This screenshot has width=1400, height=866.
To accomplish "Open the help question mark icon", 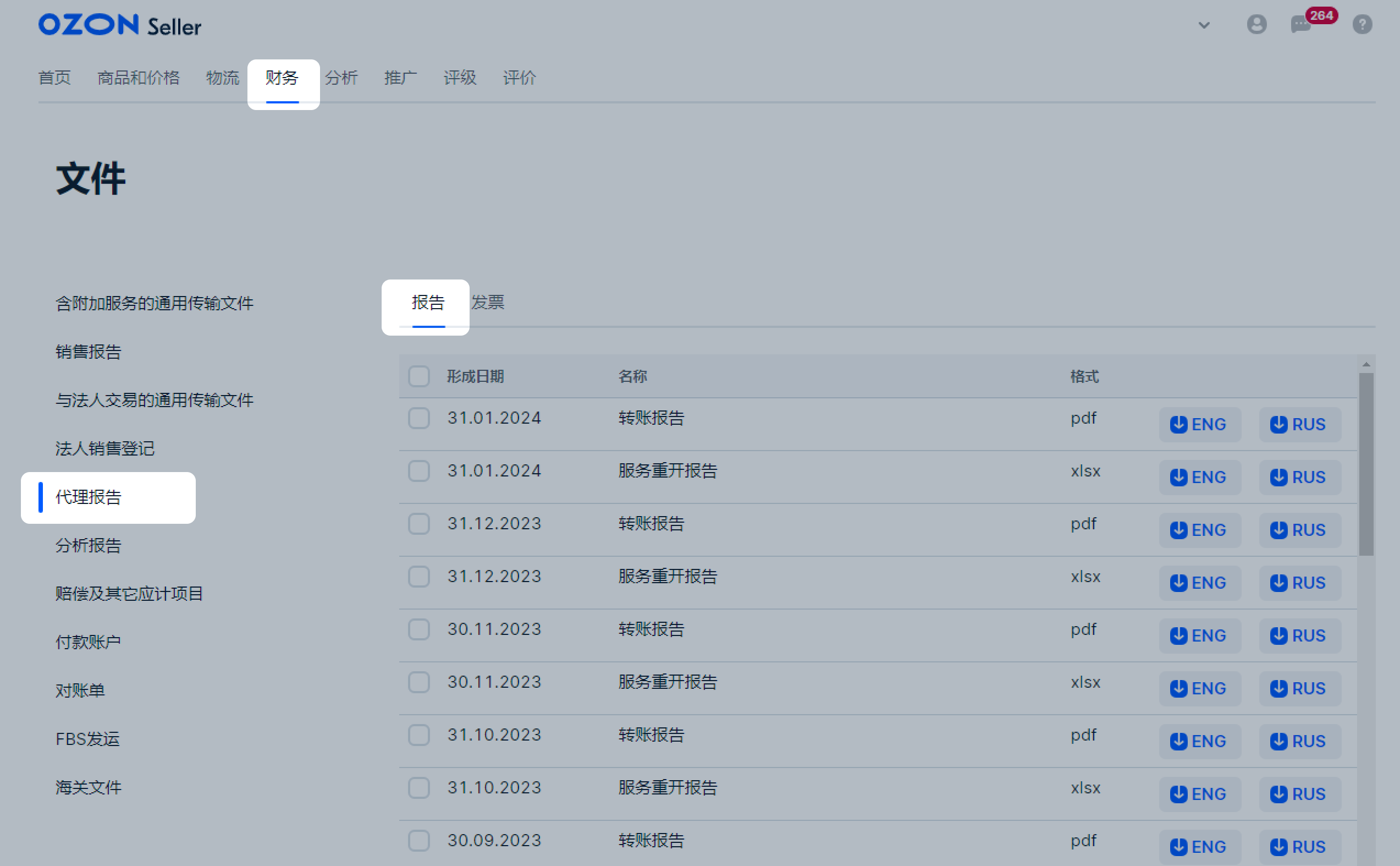I will (x=1362, y=25).
